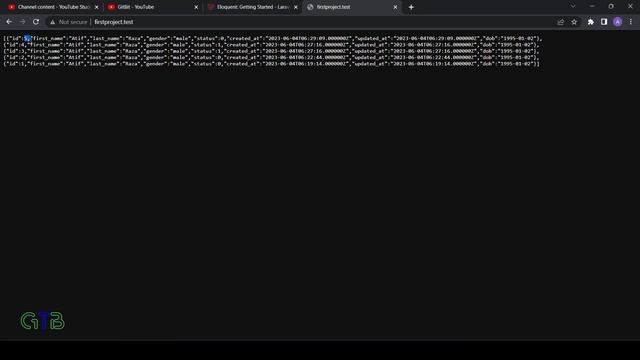Switch to the GitBit YouTube tab

(x=153, y=7)
